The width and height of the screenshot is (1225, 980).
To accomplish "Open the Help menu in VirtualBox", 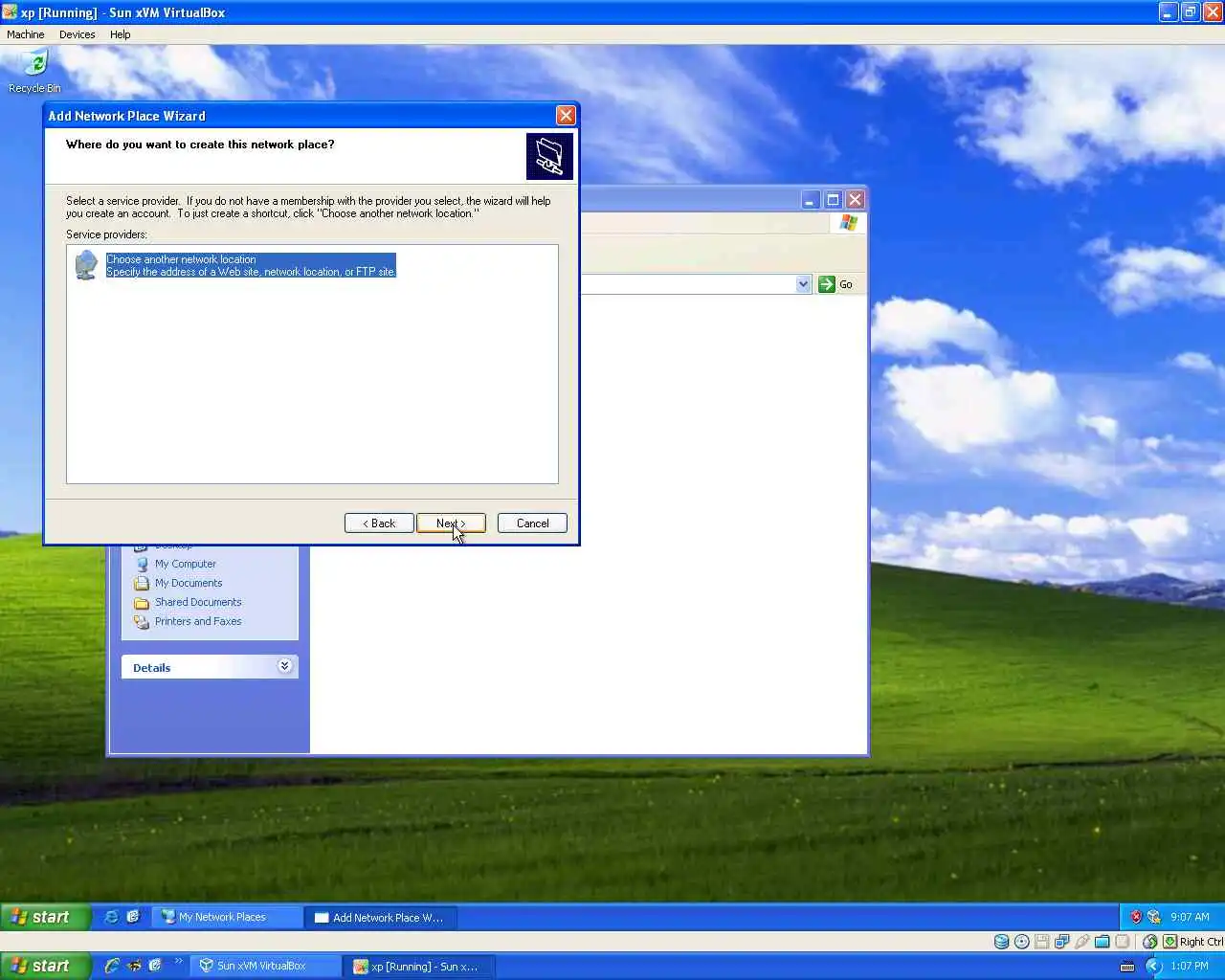I will (x=120, y=34).
